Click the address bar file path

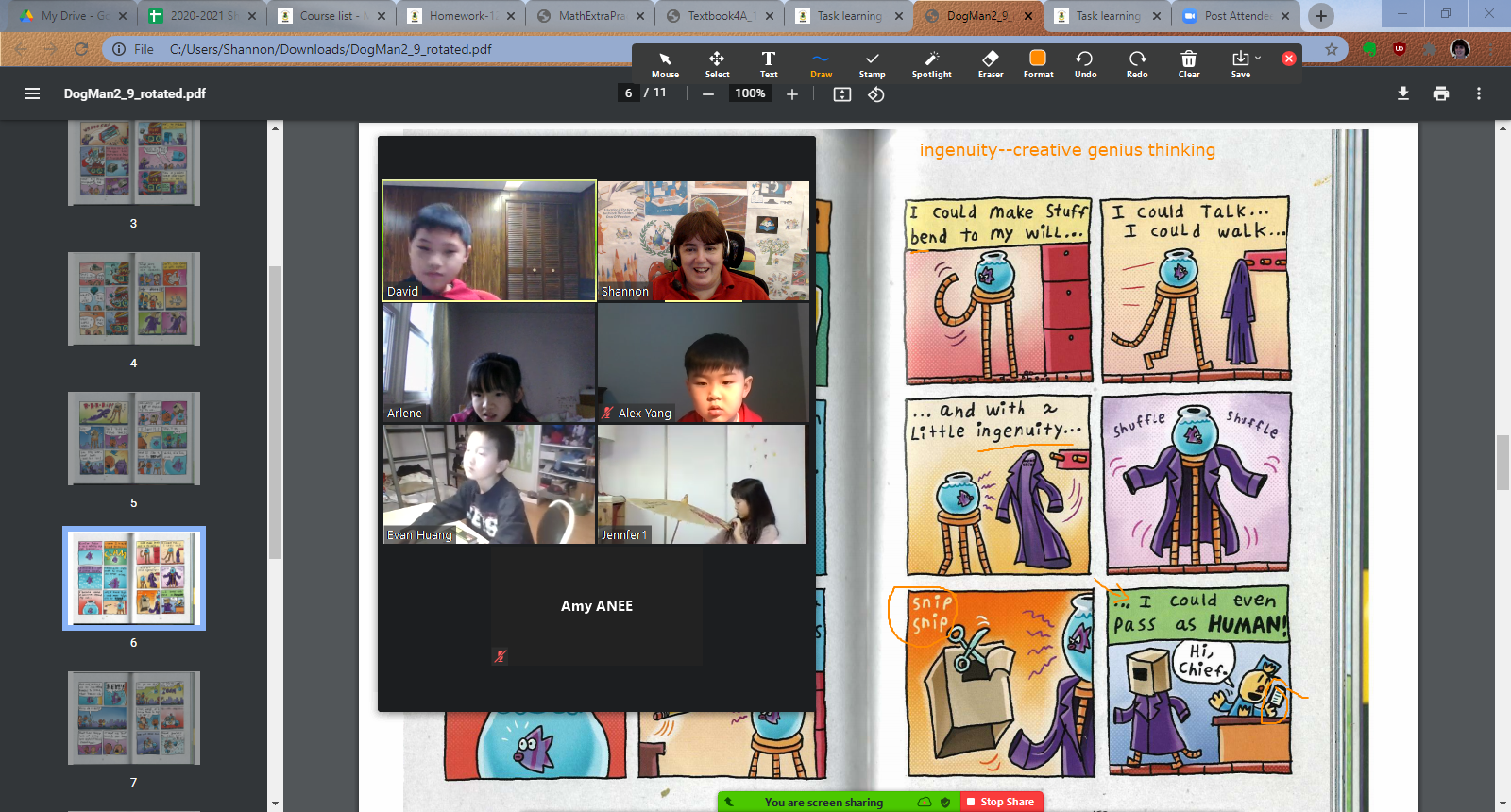(x=331, y=49)
